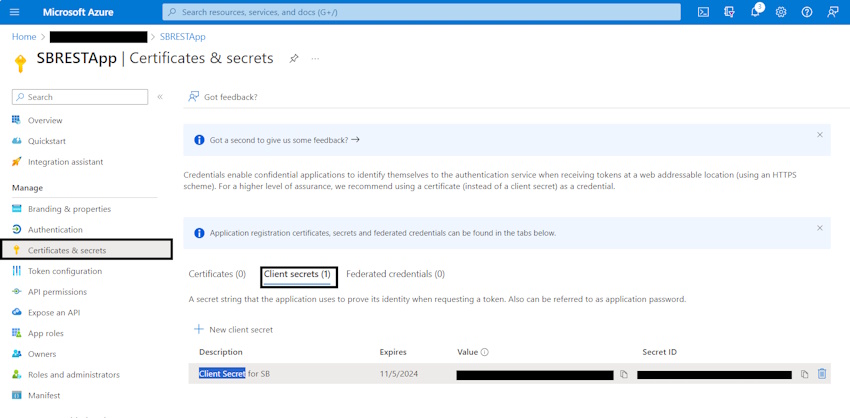The width and height of the screenshot is (850, 418).
Task: Click the App roles icon
Action: tap(16, 333)
